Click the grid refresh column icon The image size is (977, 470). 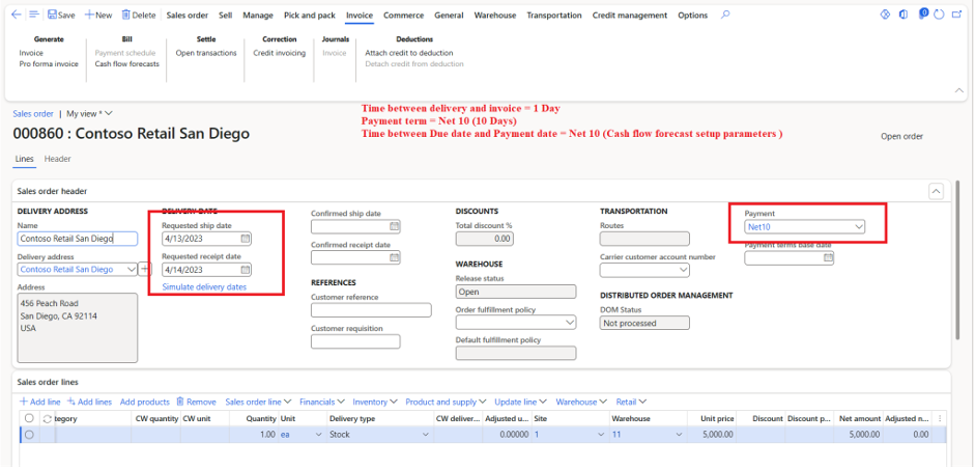pyautogui.click(x=47, y=419)
